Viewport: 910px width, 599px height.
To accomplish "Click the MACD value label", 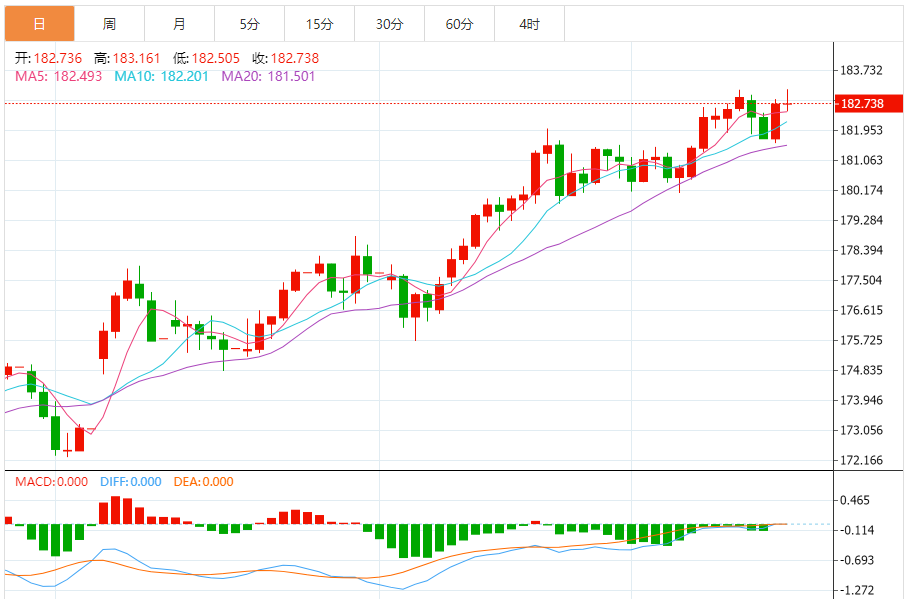I will coord(51,482).
